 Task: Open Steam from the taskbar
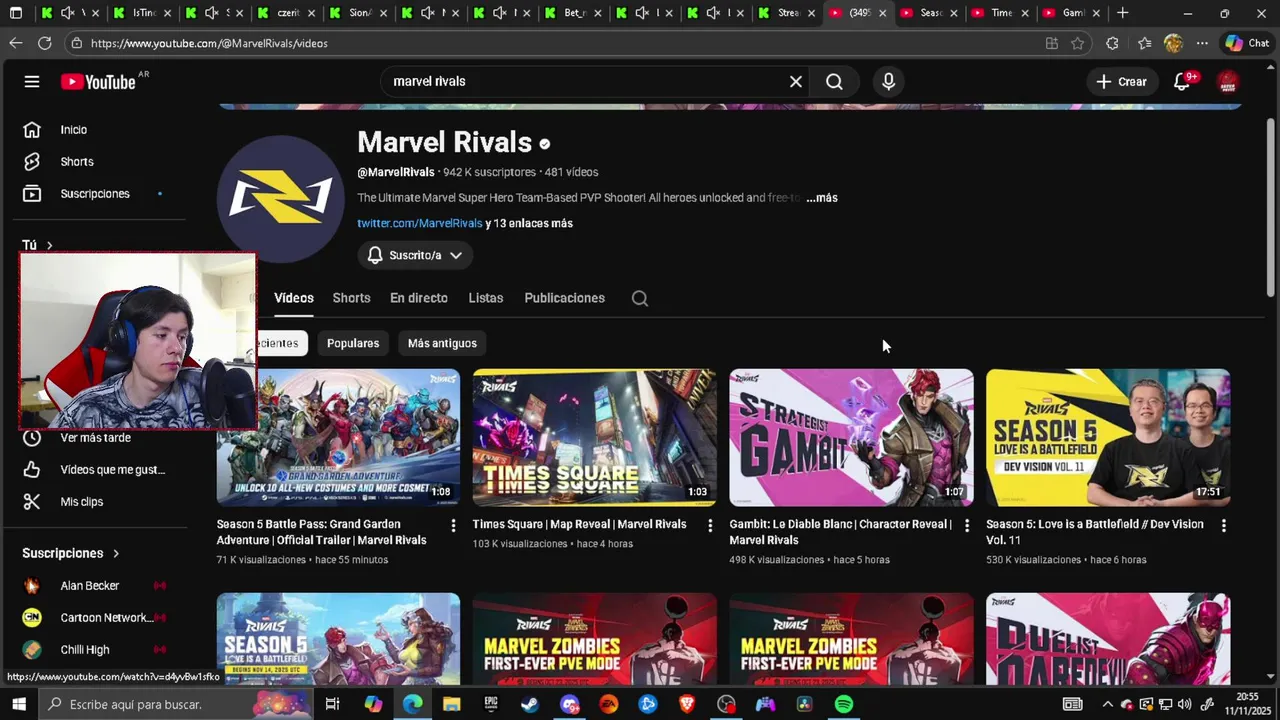530,704
